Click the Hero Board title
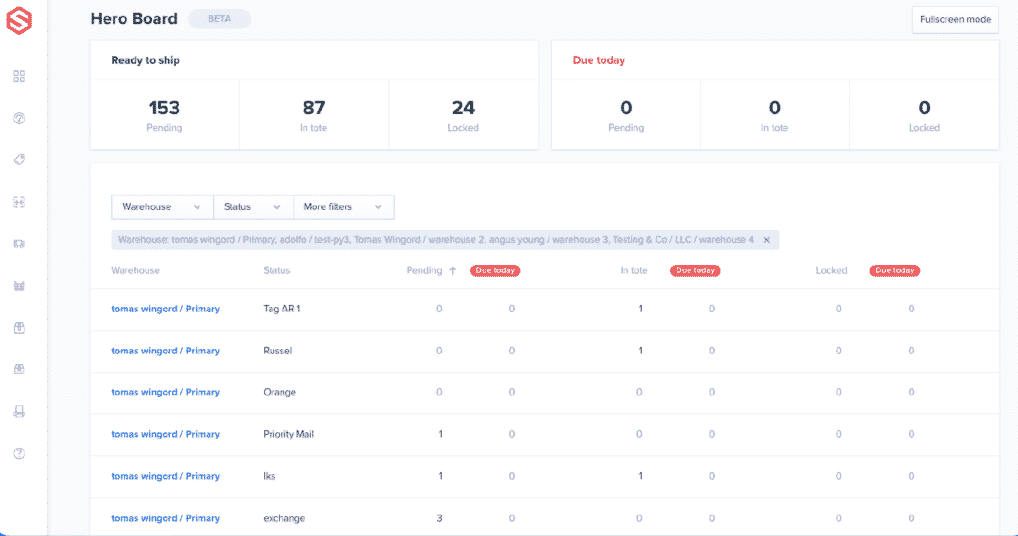The image size is (1018, 536). [134, 19]
